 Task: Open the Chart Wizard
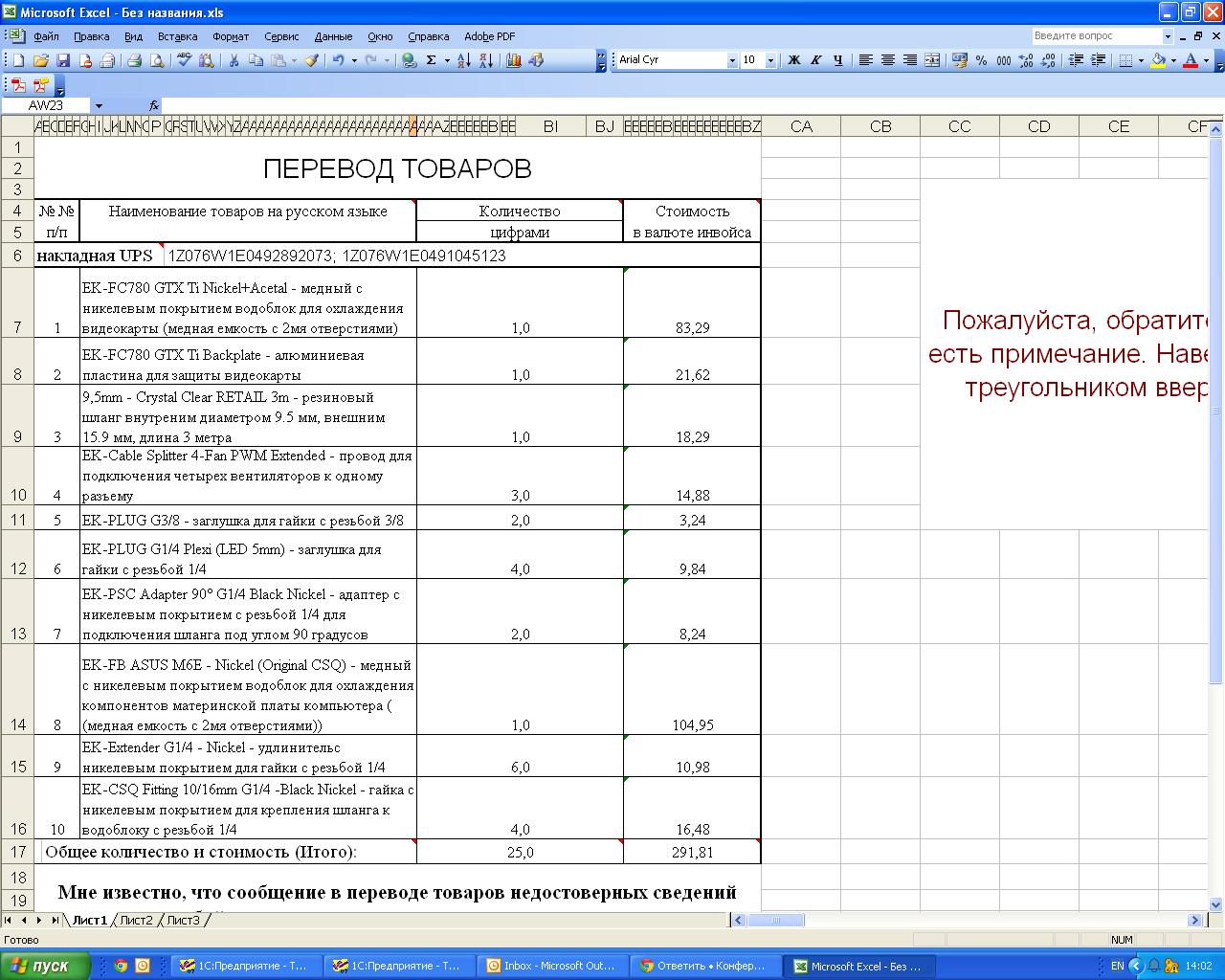pos(514,60)
